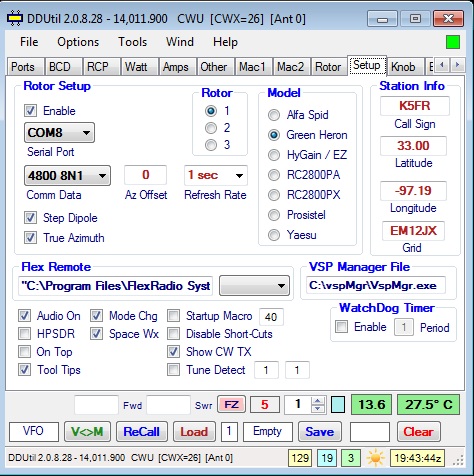Open the Help menu
The width and height of the screenshot is (474, 476).
tap(225, 42)
